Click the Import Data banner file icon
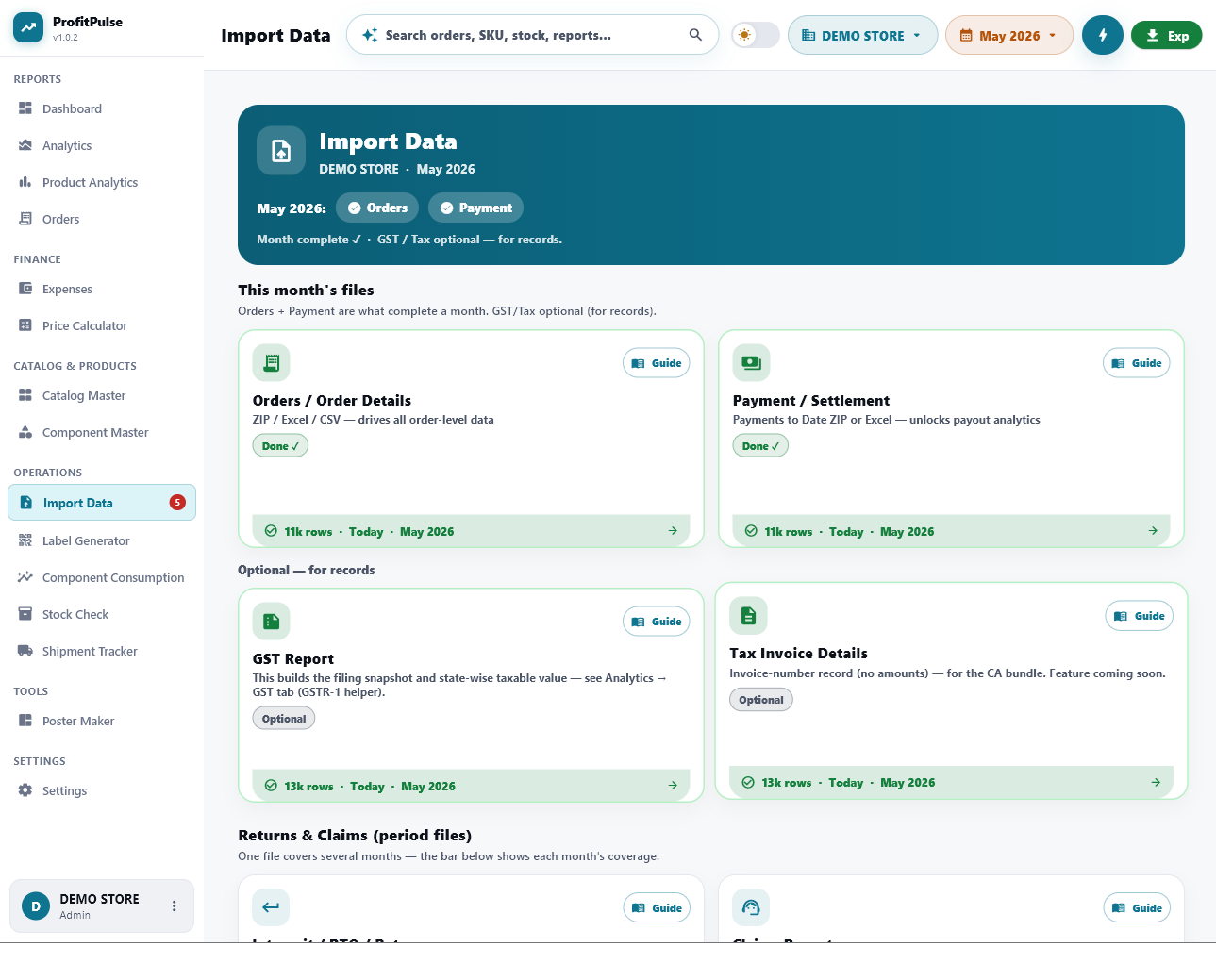 [281, 151]
